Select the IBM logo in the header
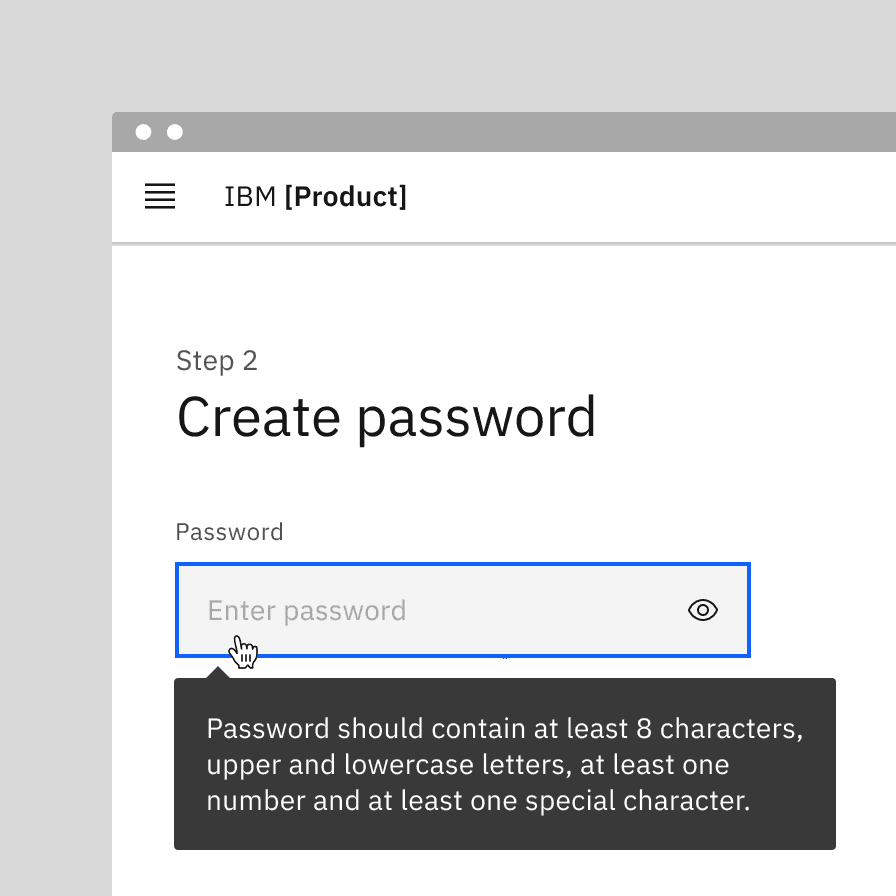This screenshot has height=896, width=896. pyautogui.click(x=250, y=196)
